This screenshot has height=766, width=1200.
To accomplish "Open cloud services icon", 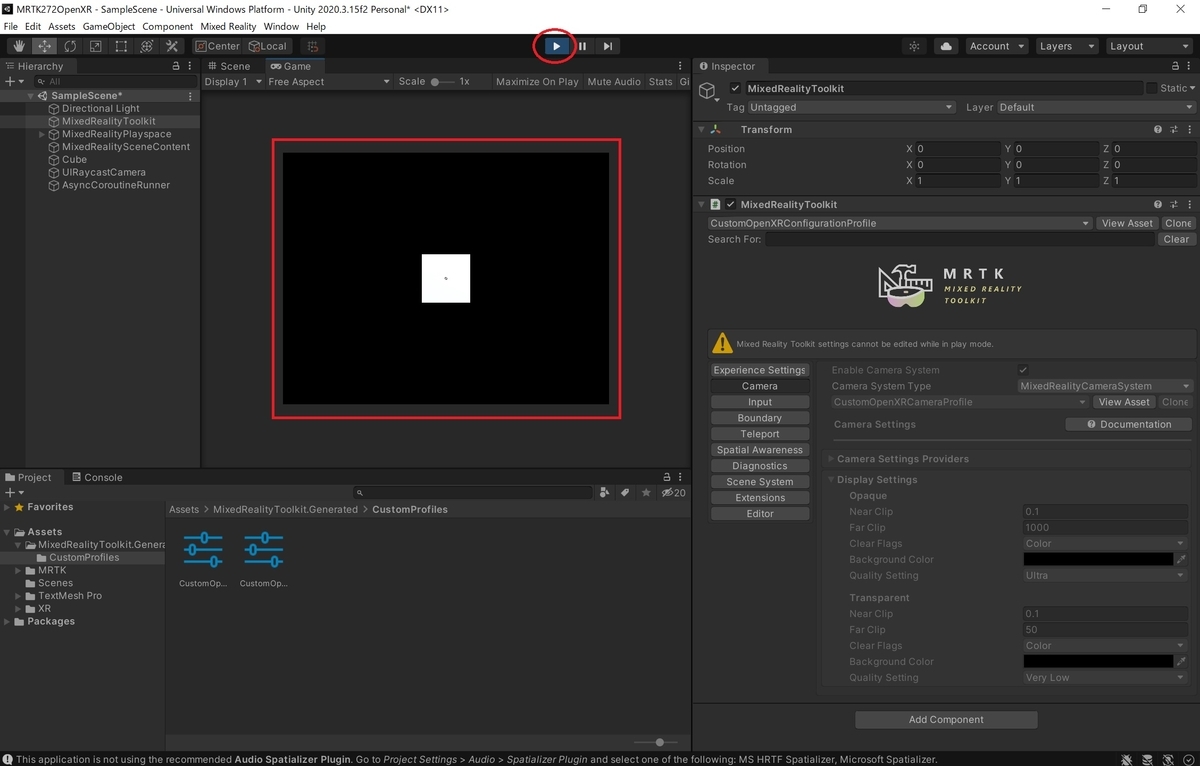I will pyautogui.click(x=945, y=46).
